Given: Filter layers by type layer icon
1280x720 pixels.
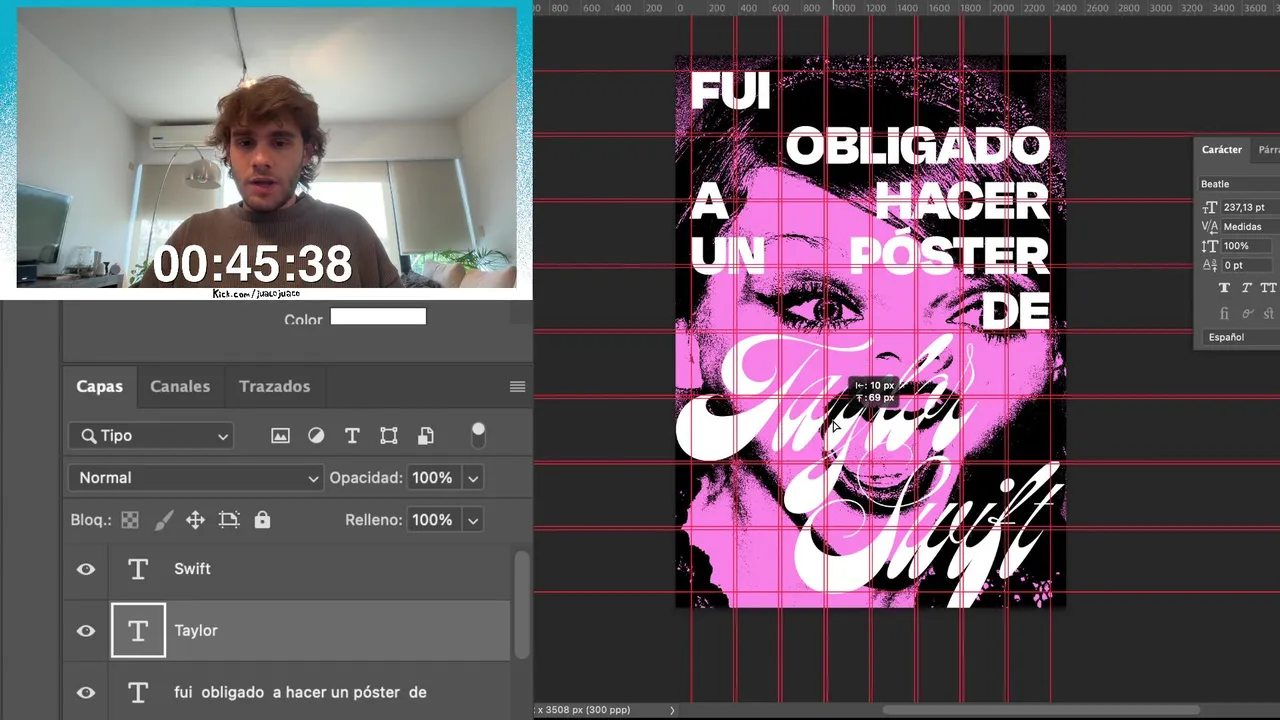Looking at the screenshot, I should pyautogui.click(x=352, y=436).
